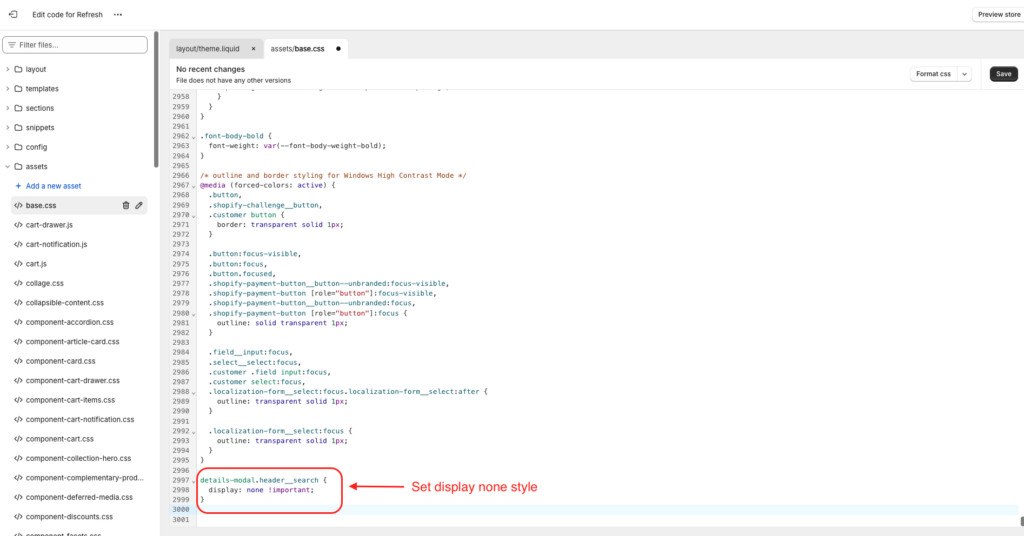
Task: Click 'details-modal.header__search {' line
Action: 263,481
